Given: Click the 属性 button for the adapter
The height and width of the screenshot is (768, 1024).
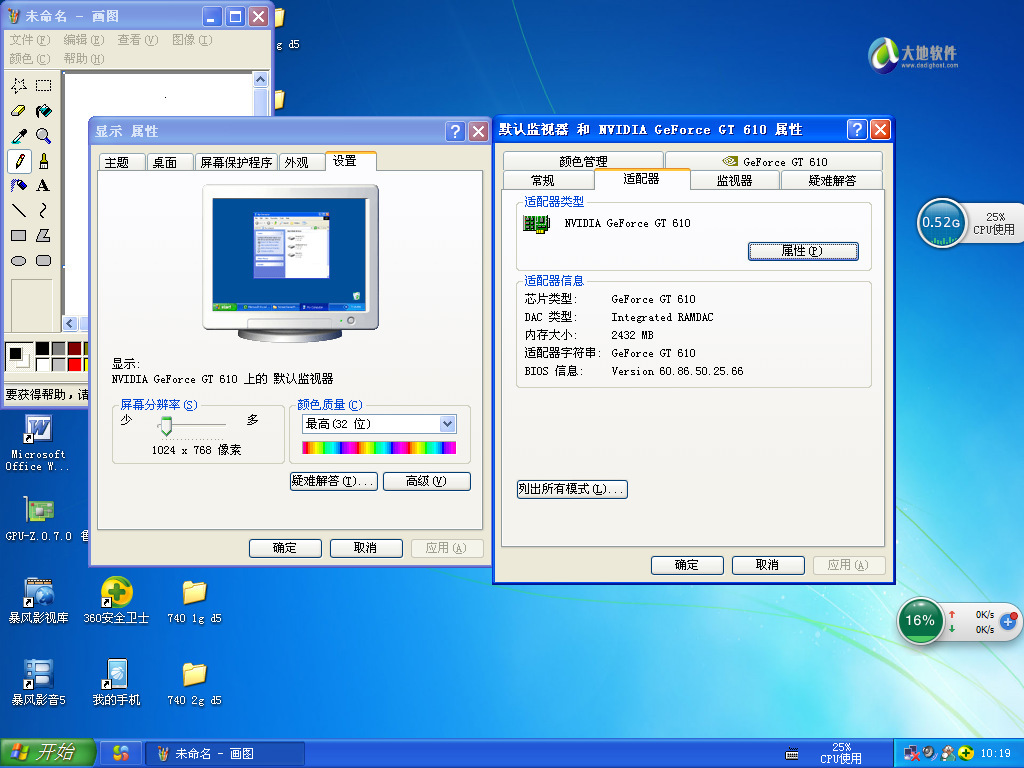Looking at the screenshot, I should [803, 251].
